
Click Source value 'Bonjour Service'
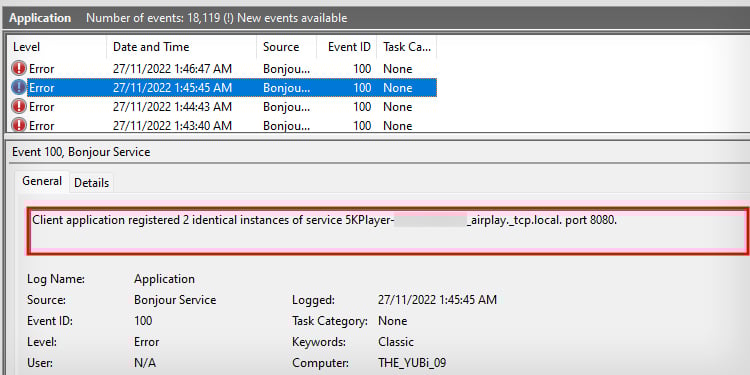(x=175, y=300)
